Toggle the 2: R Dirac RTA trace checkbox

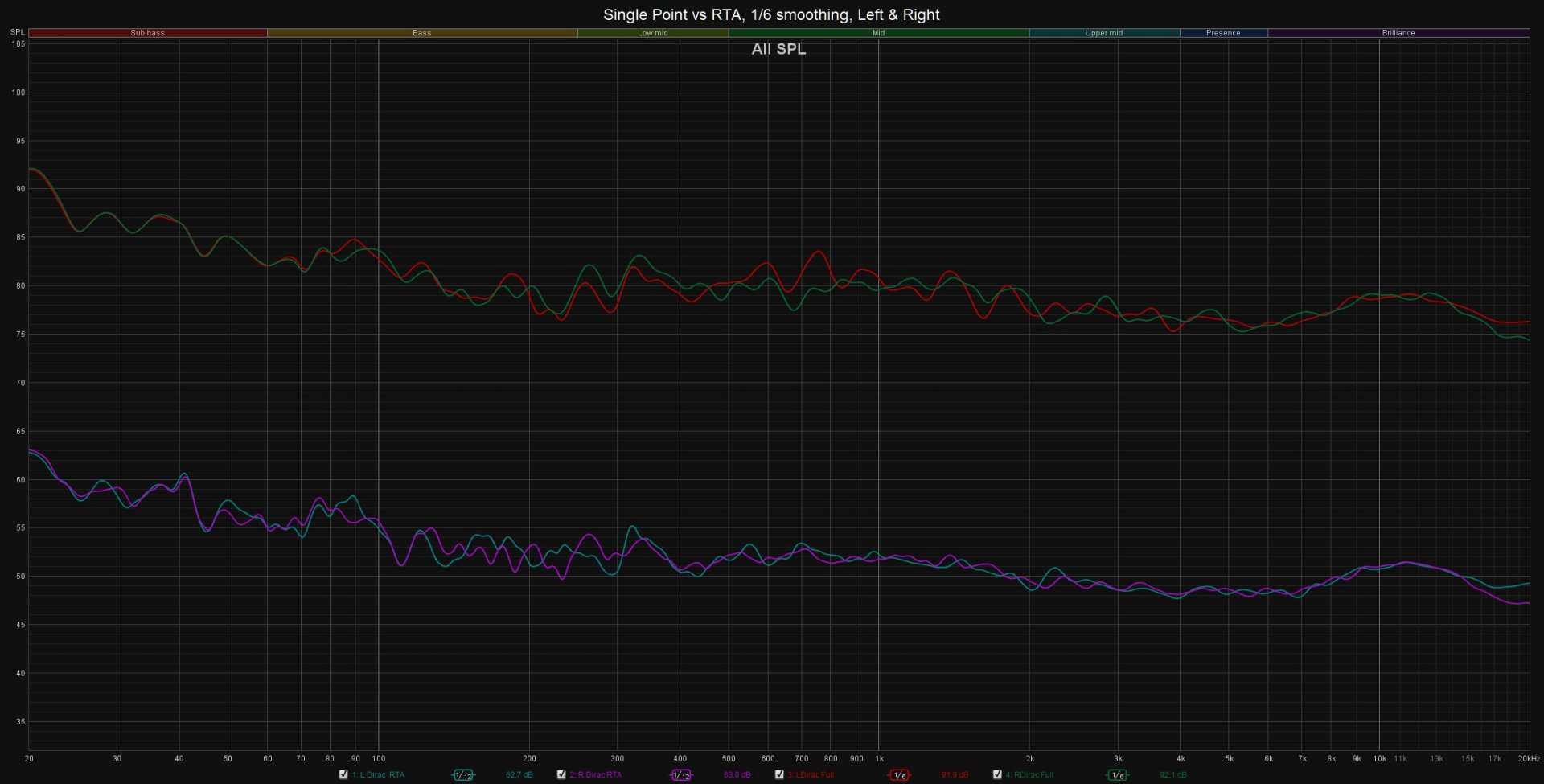(x=561, y=774)
